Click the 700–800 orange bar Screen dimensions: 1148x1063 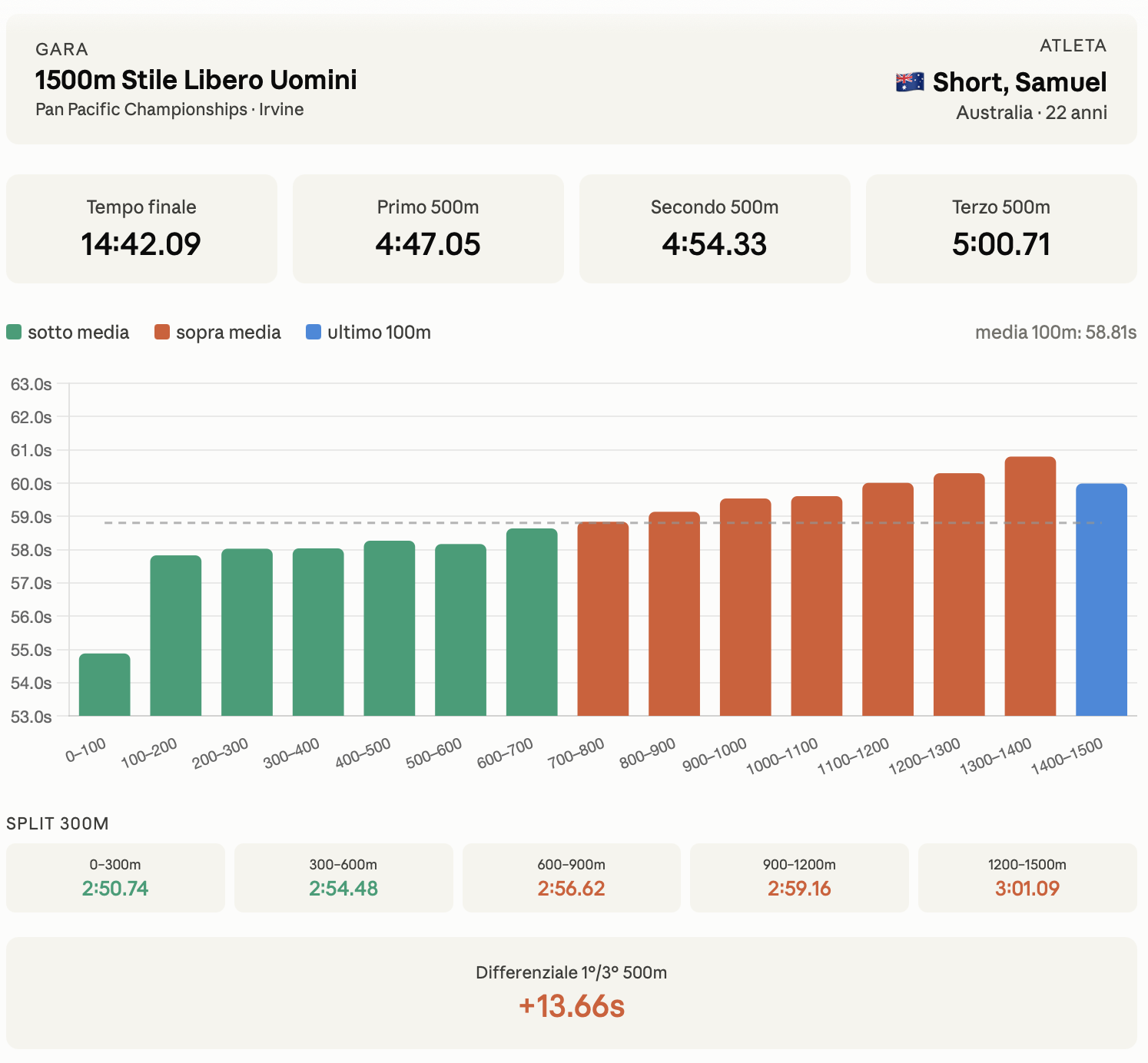pyautogui.click(x=603, y=619)
